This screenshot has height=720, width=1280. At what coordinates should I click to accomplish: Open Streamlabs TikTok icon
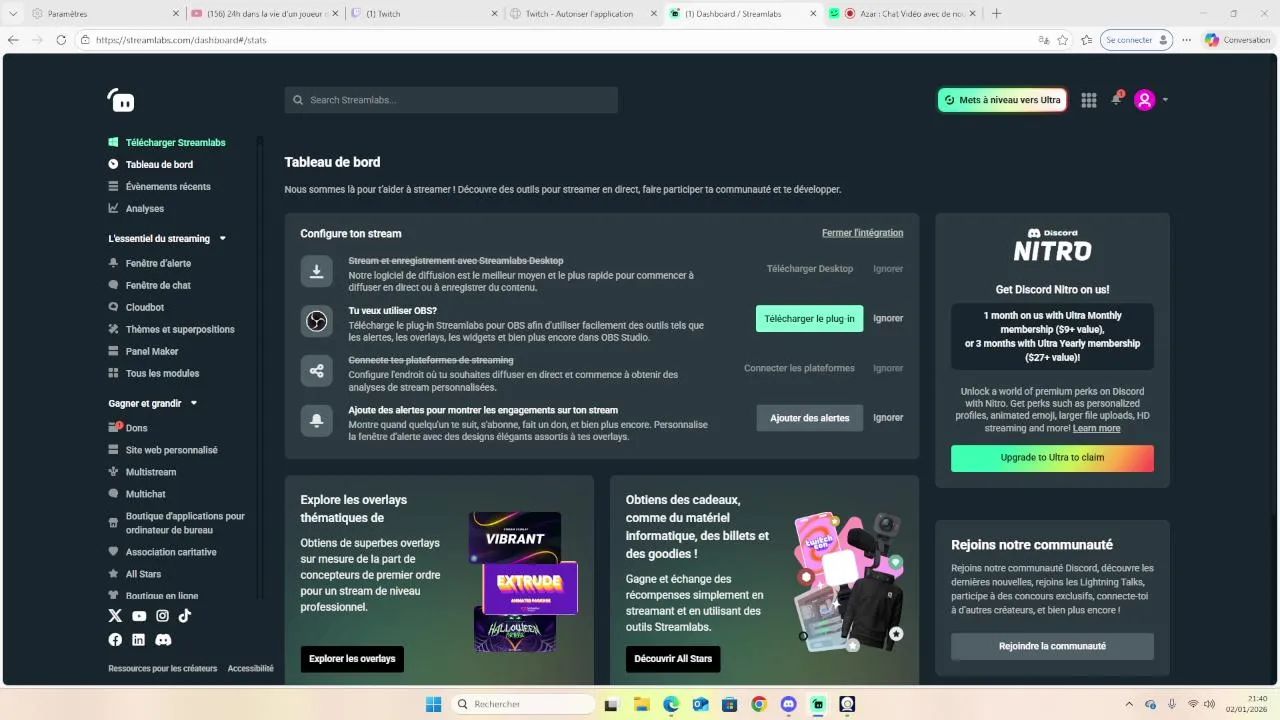point(186,616)
